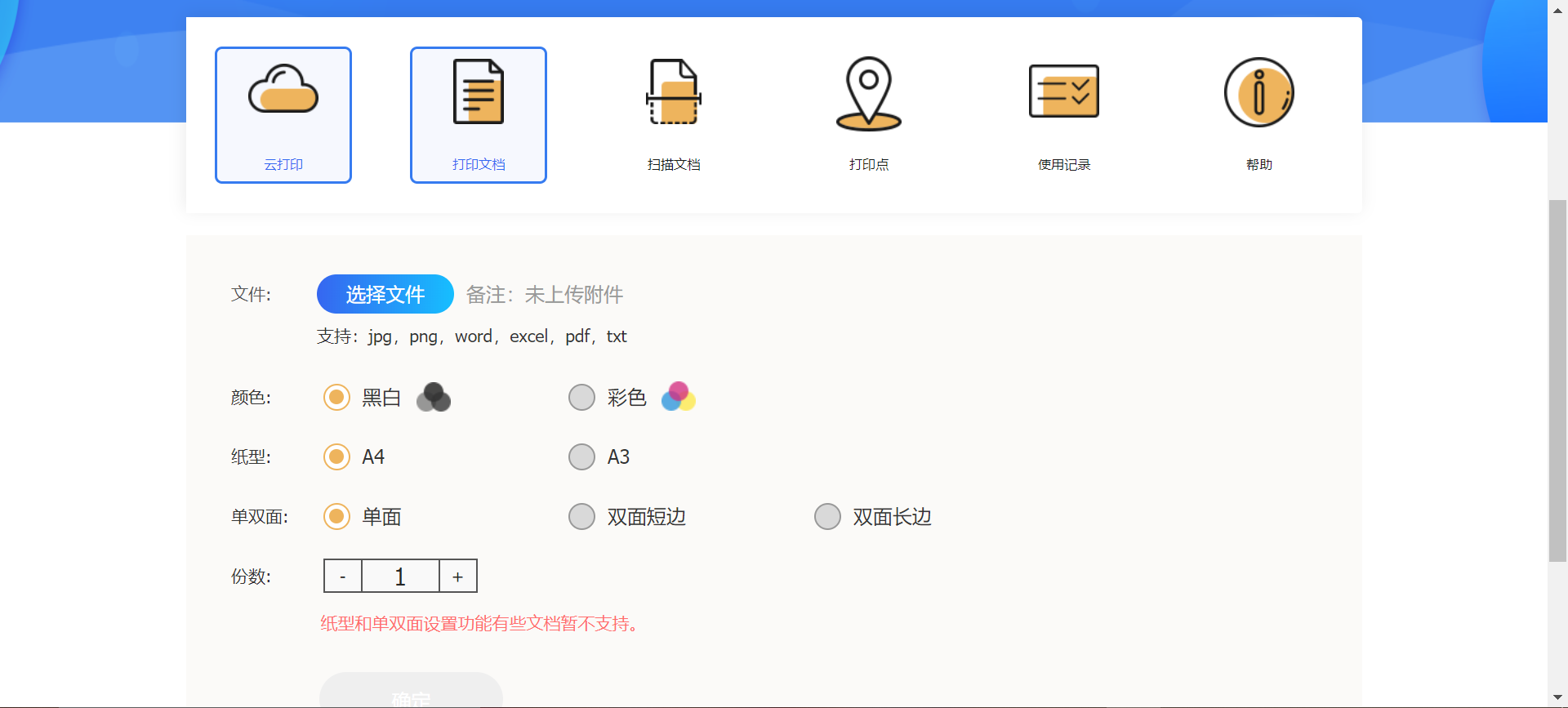
Task: Click the scrollbar down arrow
Action: [1558, 697]
